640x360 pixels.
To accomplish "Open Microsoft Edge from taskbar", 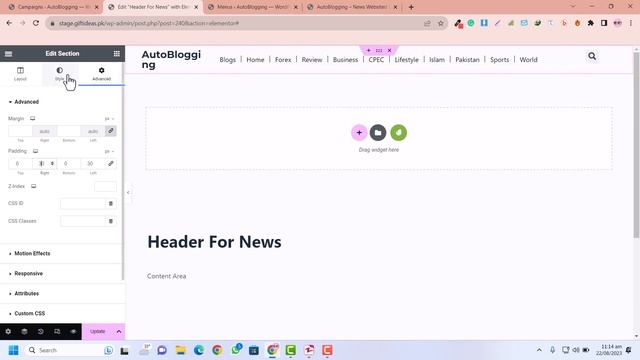I will 199,350.
